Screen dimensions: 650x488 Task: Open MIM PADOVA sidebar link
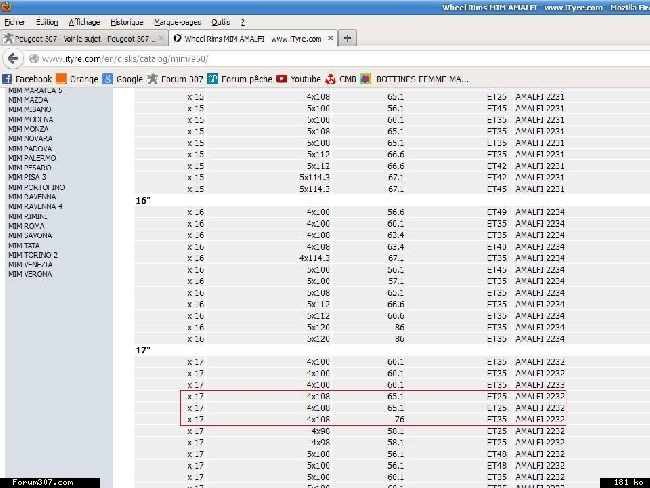pyautogui.click(x=30, y=148)
